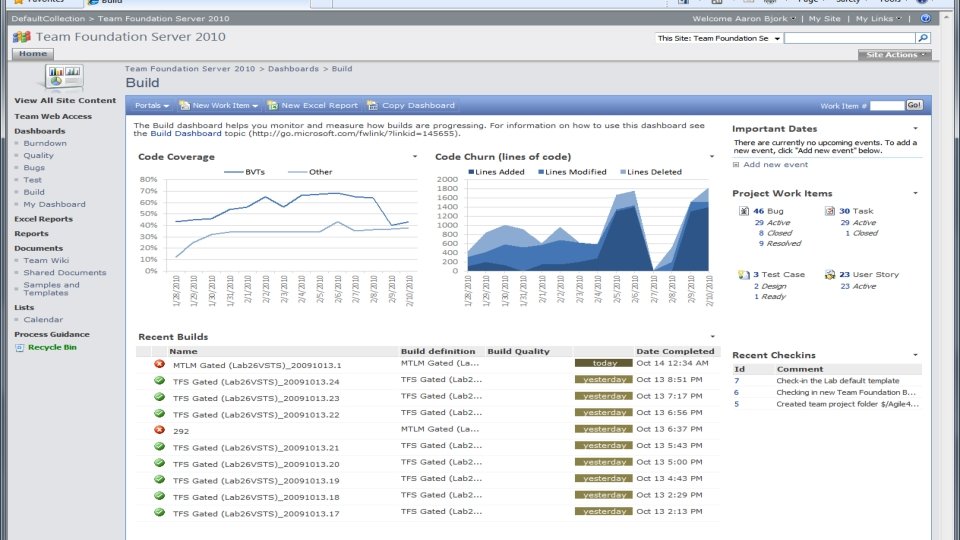
Task: Click the Work Item number input field
Action: coord(887,106)
